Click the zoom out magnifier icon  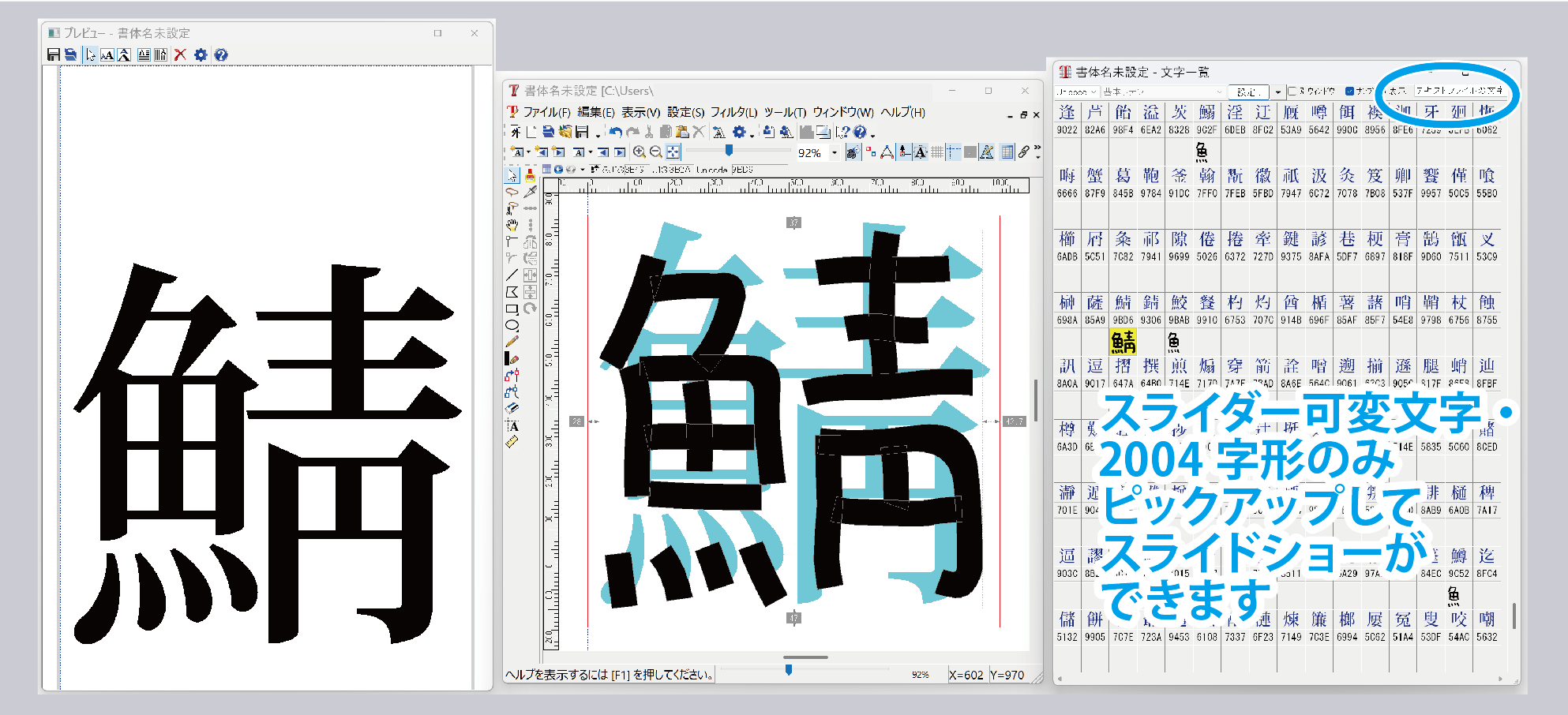(655, 152)
